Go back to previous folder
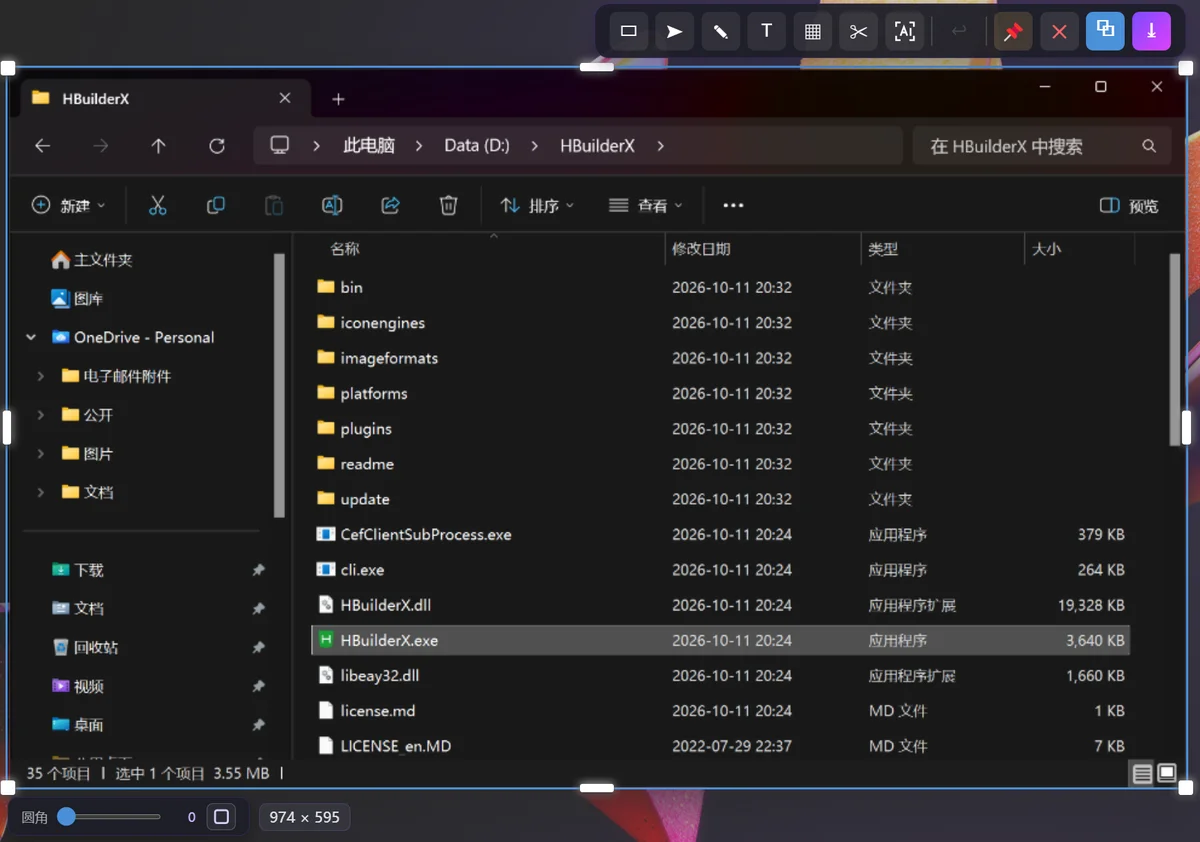This screenshot has width=1200, height=842. (42, 146)
